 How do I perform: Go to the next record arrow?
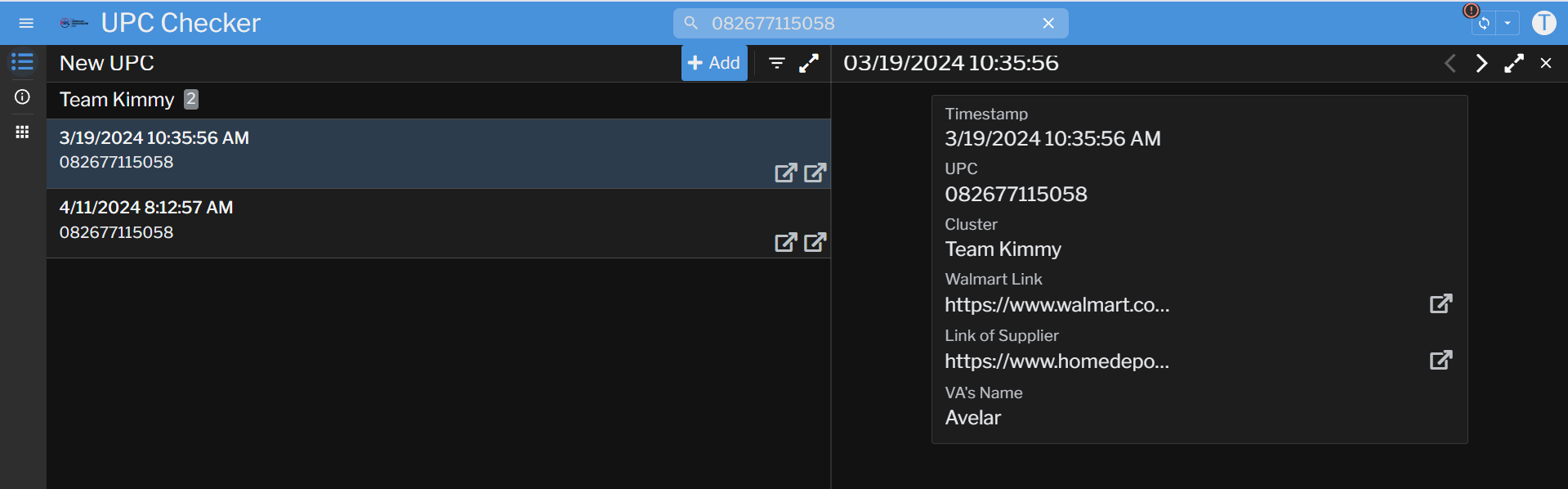1481,63
